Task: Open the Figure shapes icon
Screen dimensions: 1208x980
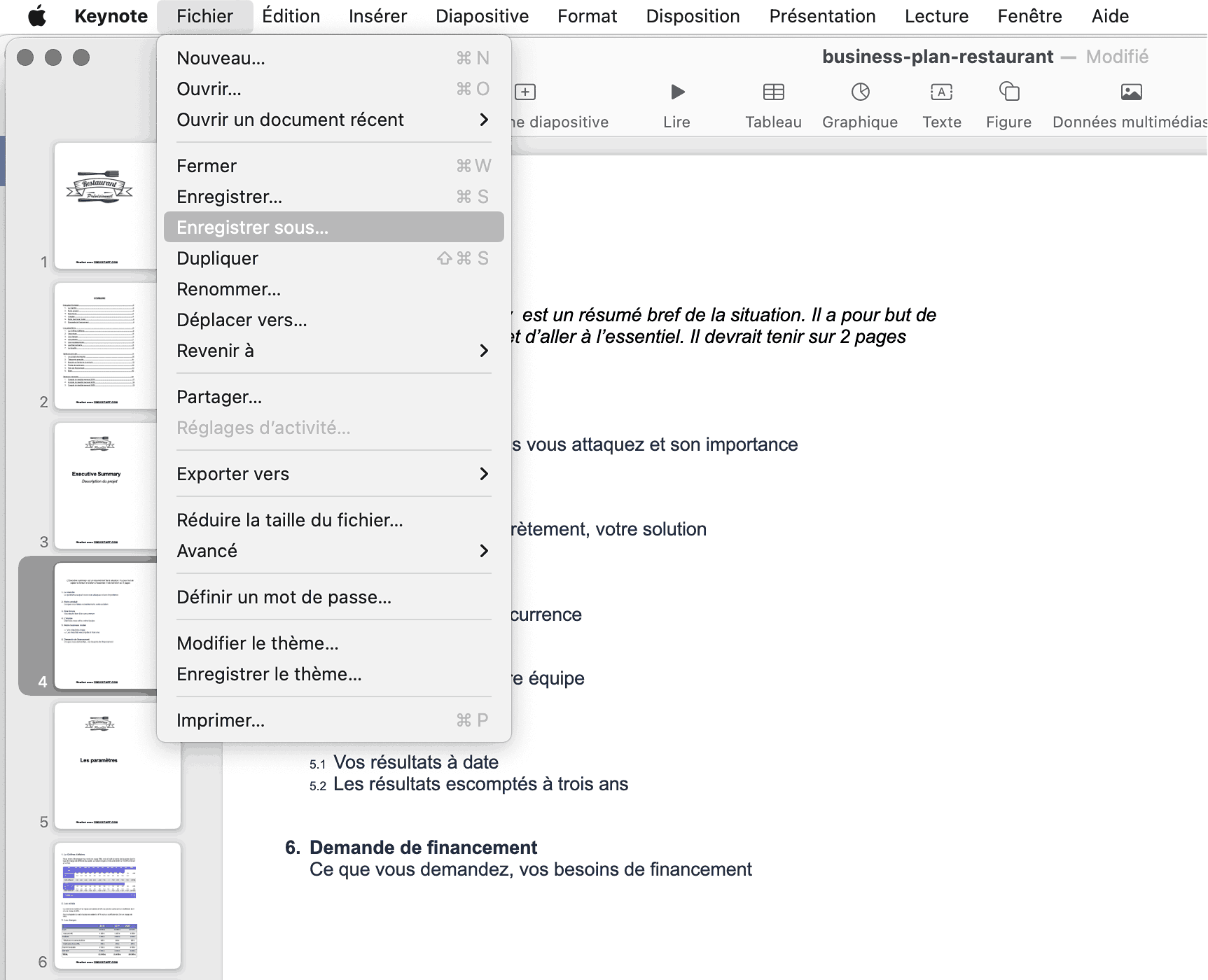Action: pyautogui.click(x=1008, y=92)
